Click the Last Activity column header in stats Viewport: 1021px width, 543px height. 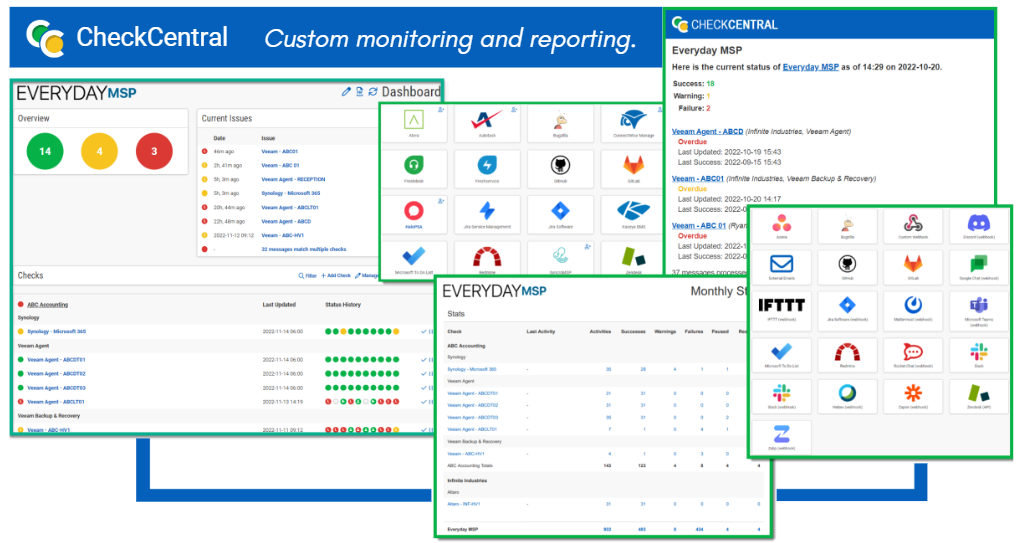point(540,331)
